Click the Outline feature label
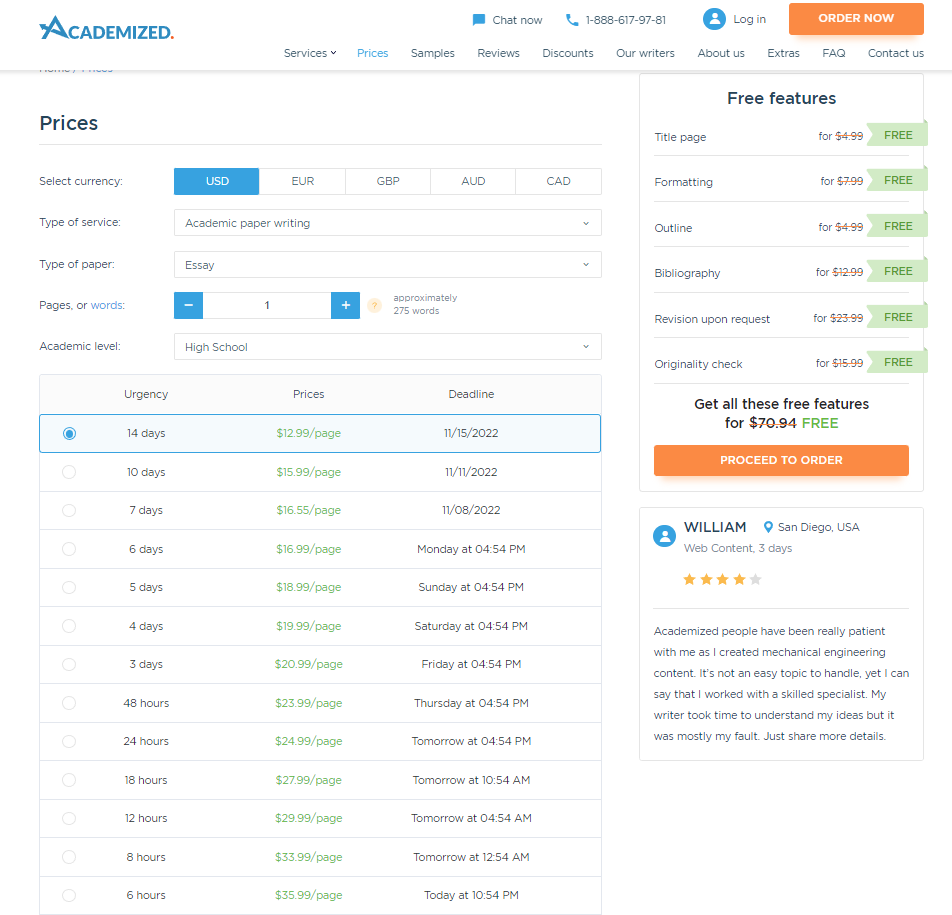This screenshot has height=915, width=952. click(x=673, y=228)
